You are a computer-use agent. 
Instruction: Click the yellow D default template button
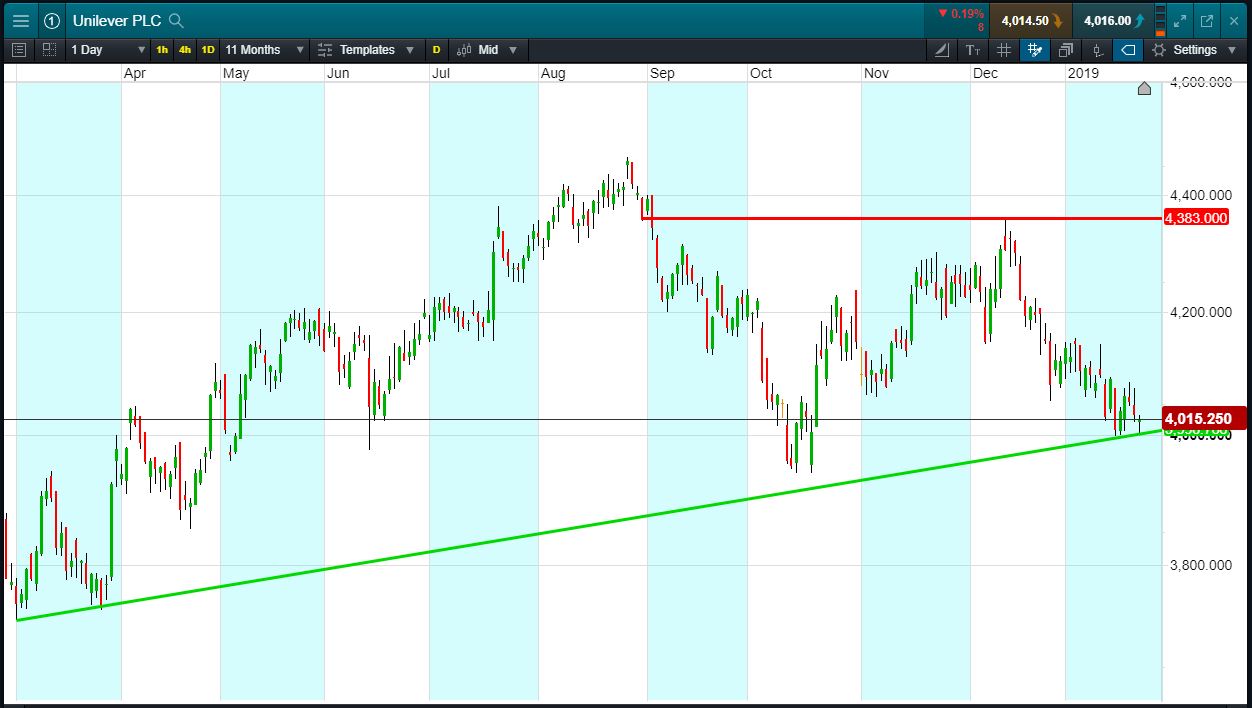(436, 49)
